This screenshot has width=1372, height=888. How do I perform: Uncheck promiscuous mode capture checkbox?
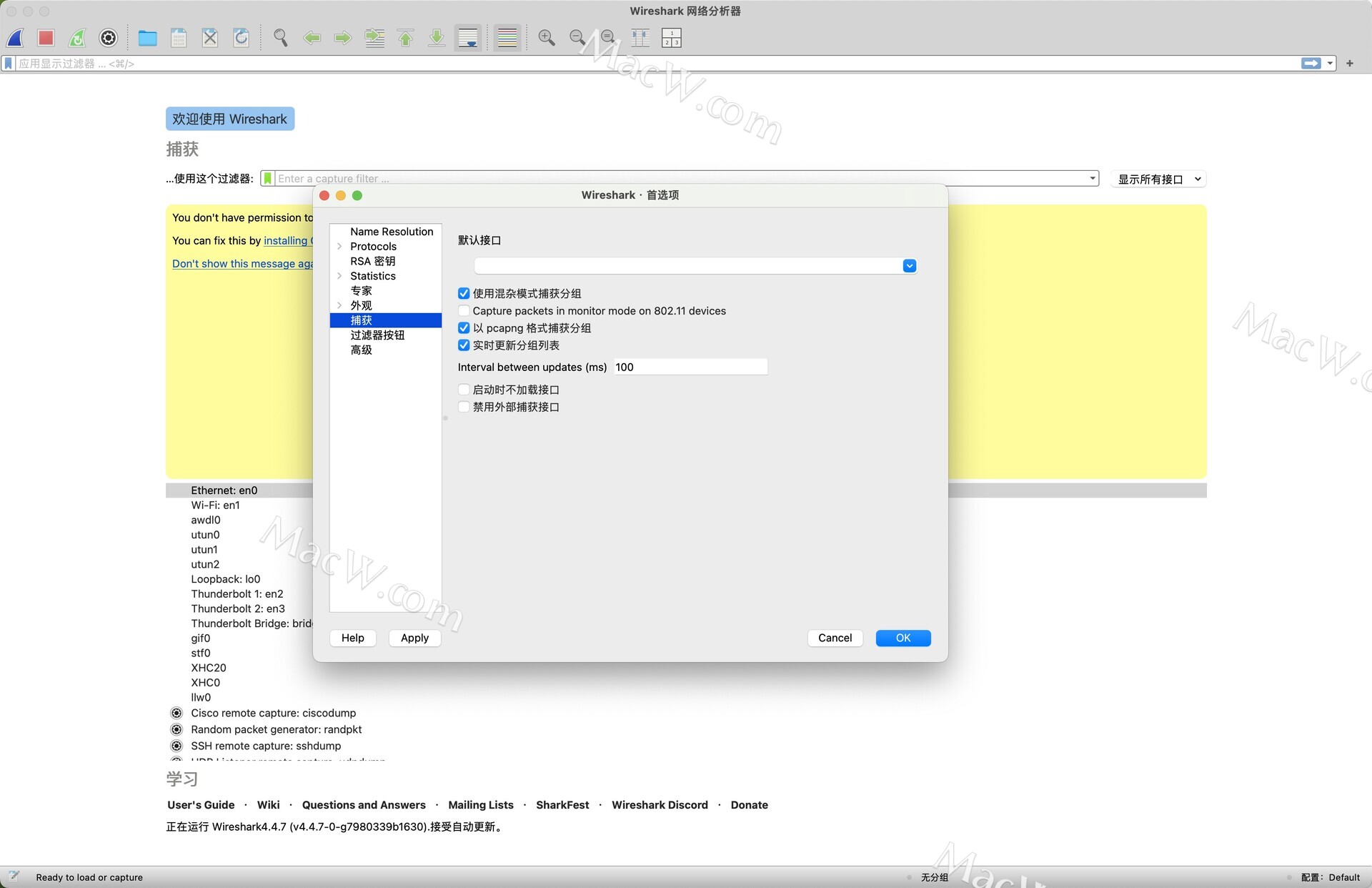coord(464,294)
